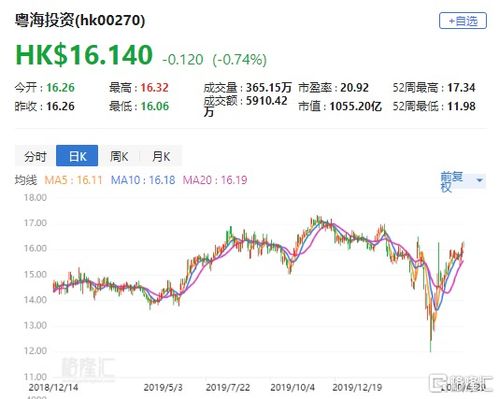Click the 12.00 y-axis price label
499x399 pixels.
click(x=35, y=351)
